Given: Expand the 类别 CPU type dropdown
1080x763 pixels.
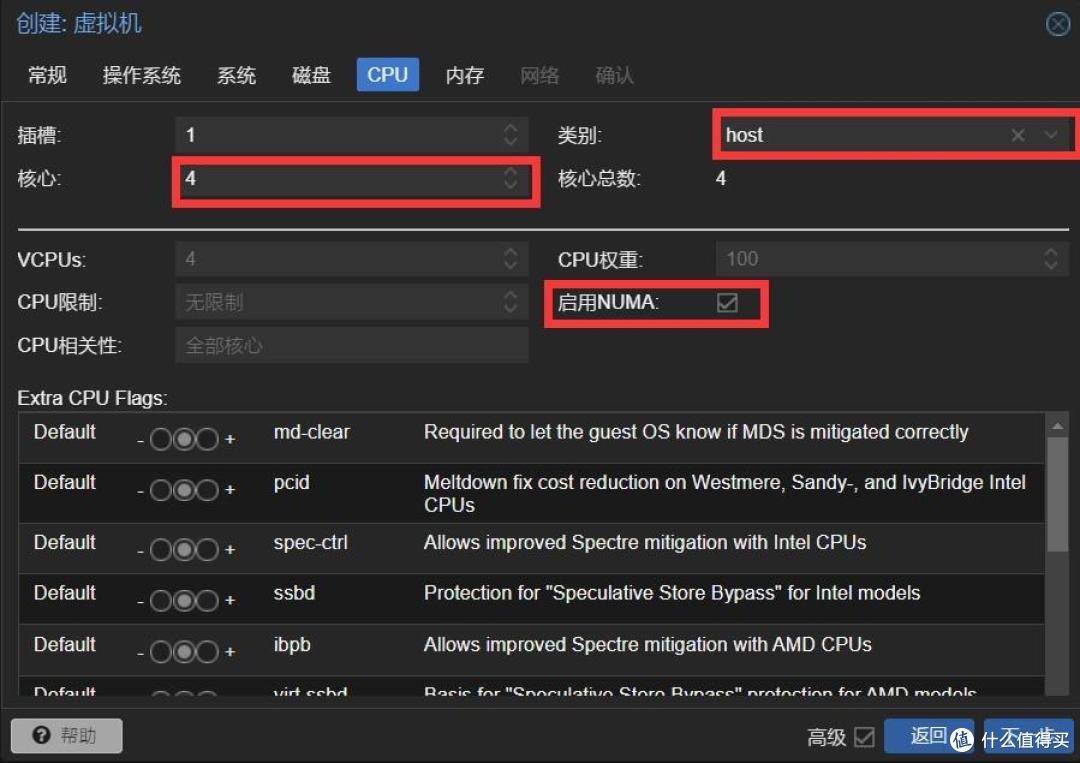Looking at the screenshot, I should pos(1050,135).
